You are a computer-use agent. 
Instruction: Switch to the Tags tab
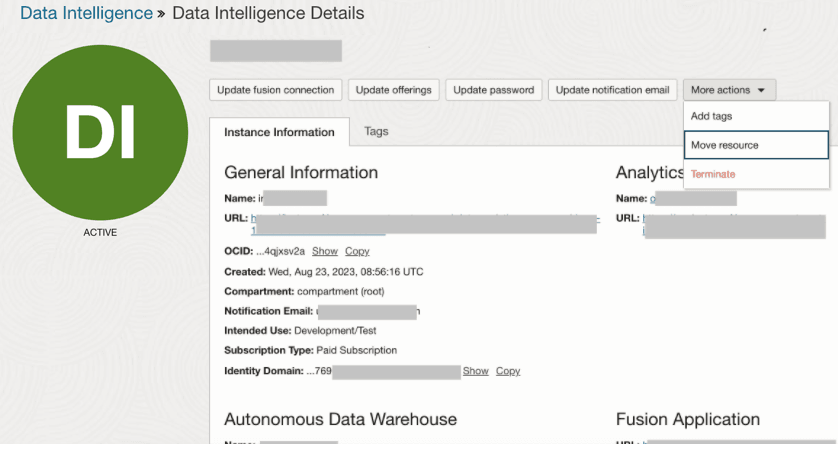376,131
